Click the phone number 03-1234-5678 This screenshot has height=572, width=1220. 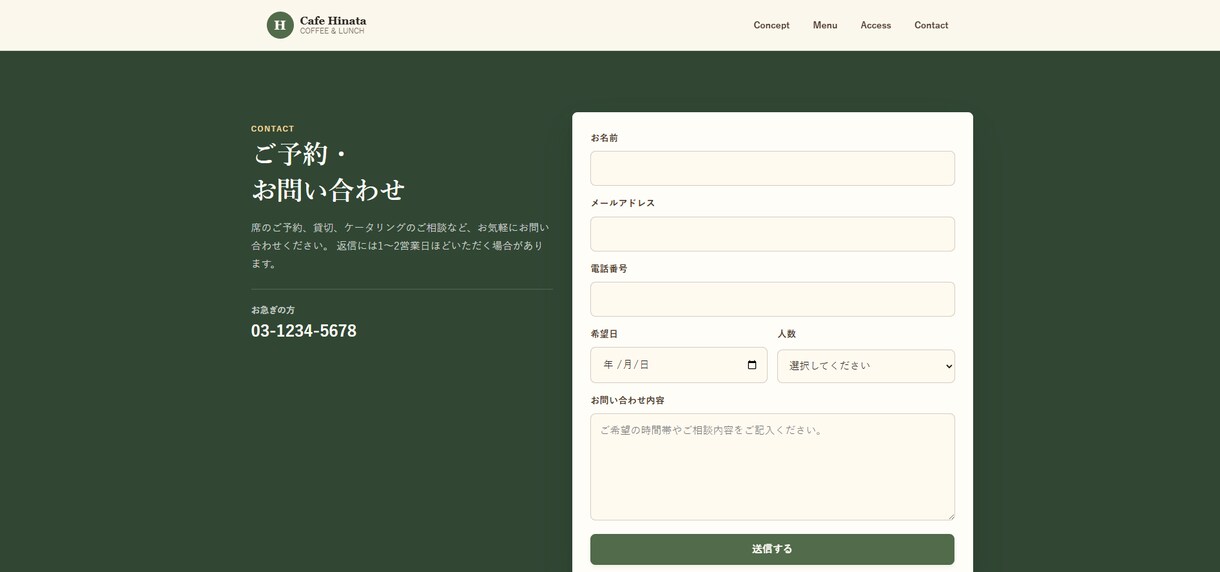303,331
